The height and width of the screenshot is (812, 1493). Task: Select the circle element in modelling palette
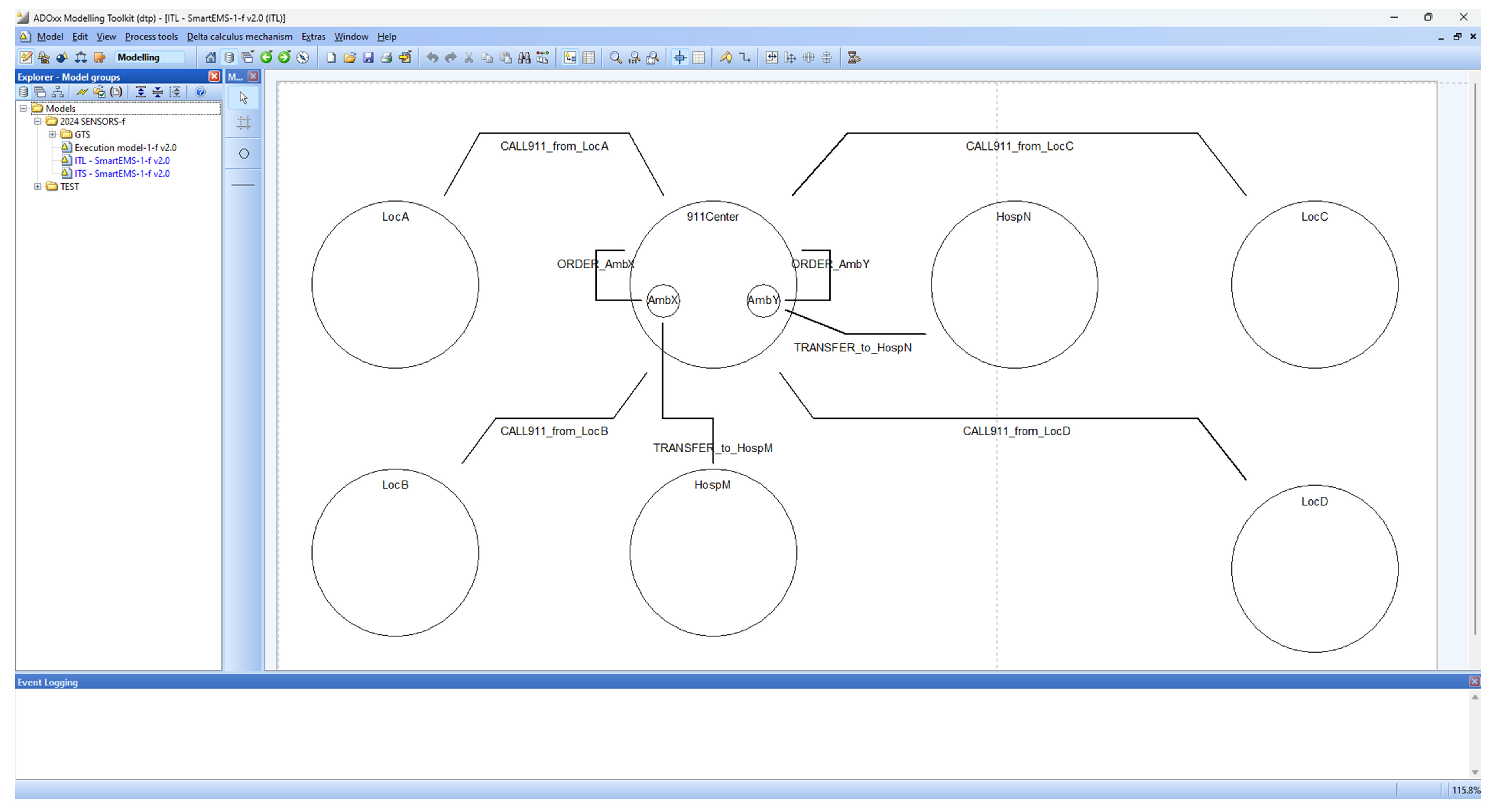point(244,153)
